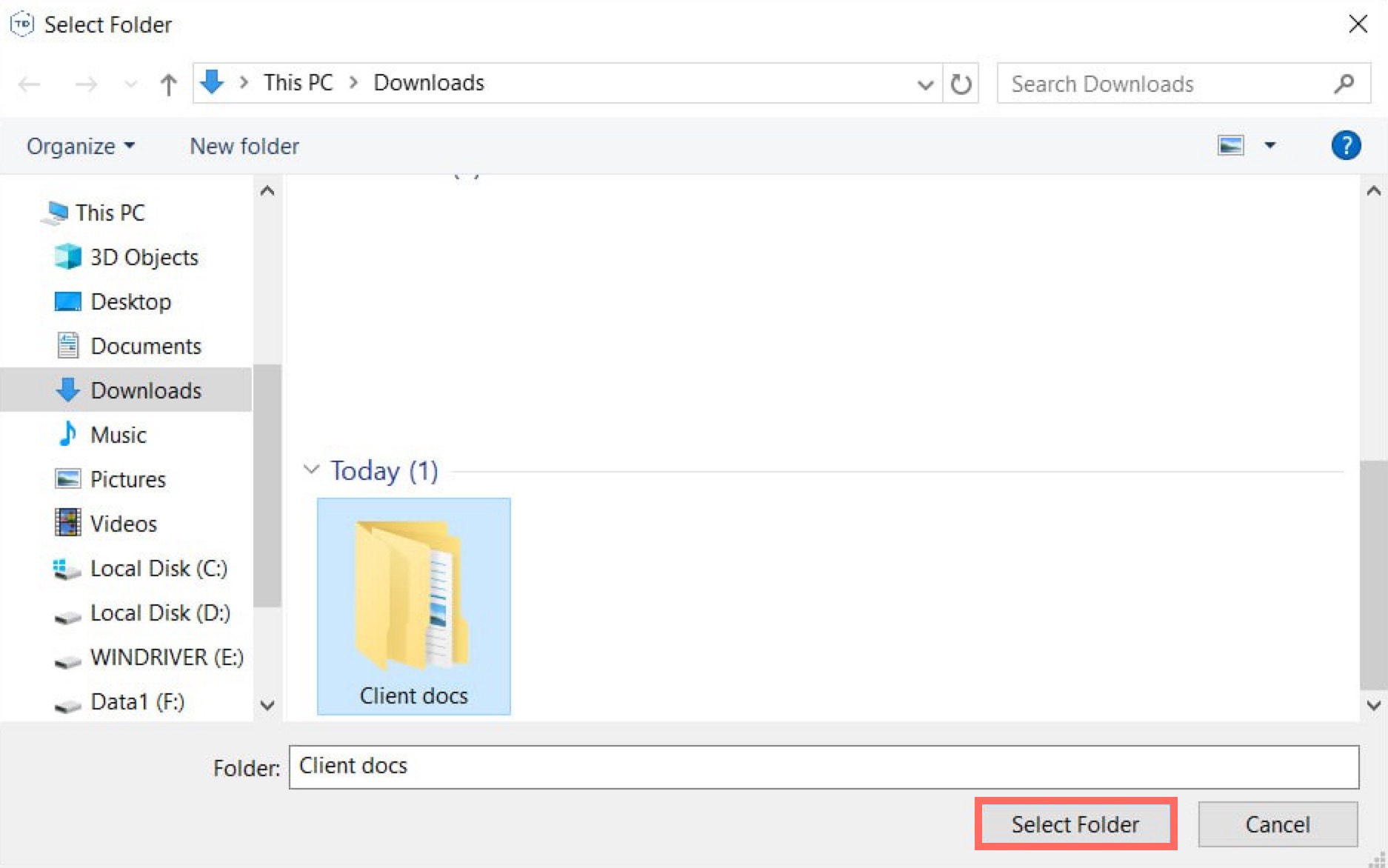Open 3D Objects in navigation pane
This screenshot has height=868, width=1388.
144,257
